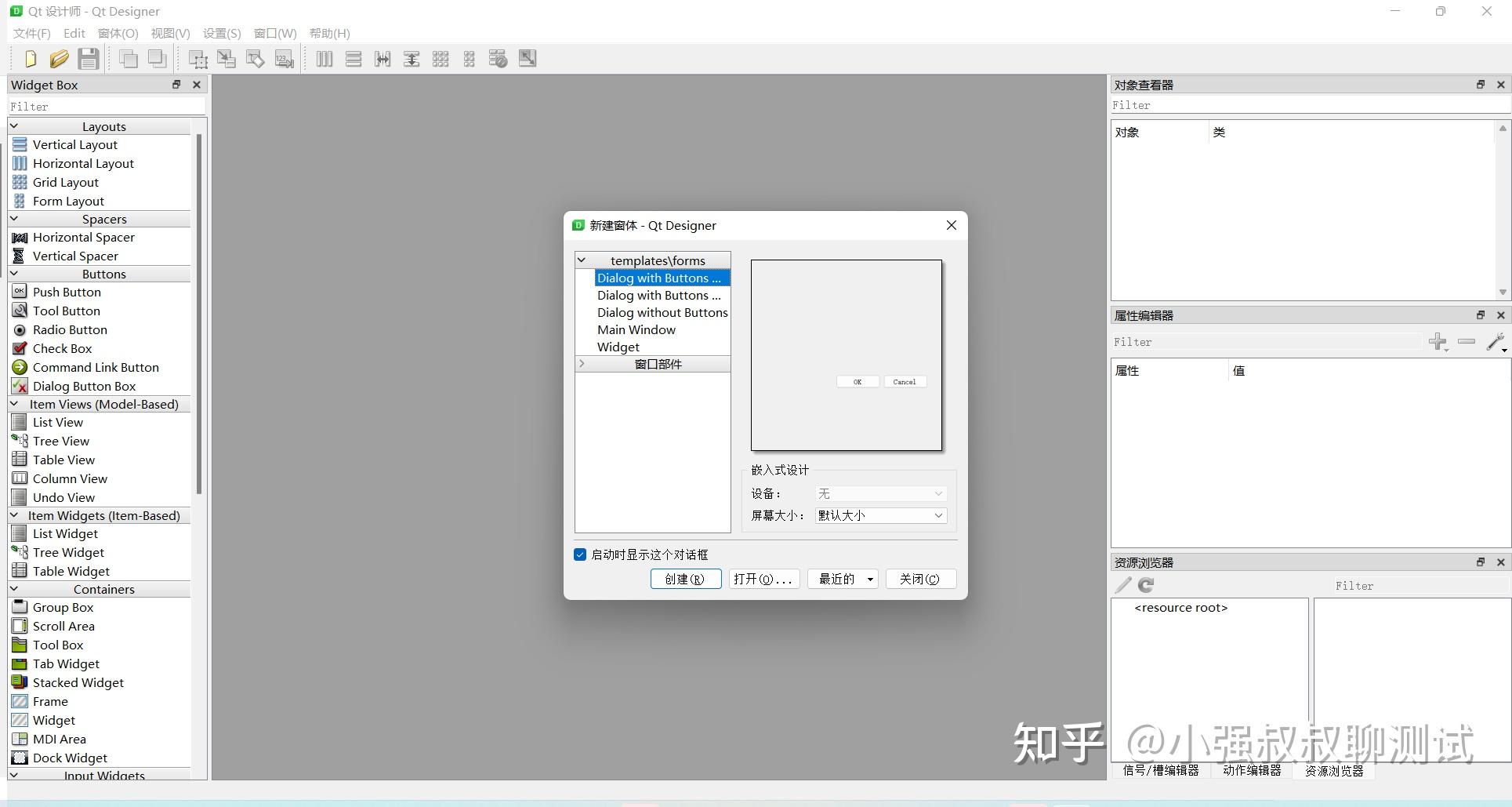Image resolution: width=1512 pixels, height=807 pixels.
Task: Click the 打开 button in the dialog
Action: (763, 579)
